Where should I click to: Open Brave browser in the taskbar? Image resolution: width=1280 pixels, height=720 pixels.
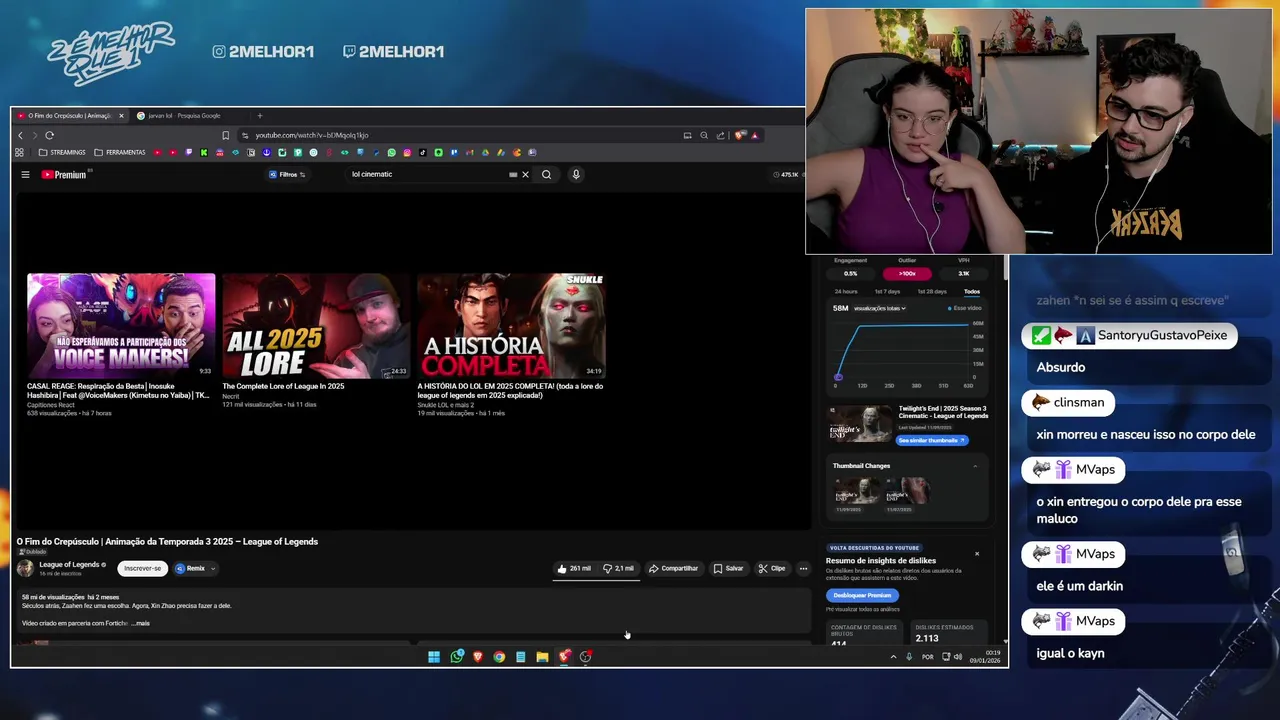tap(477, 657)
